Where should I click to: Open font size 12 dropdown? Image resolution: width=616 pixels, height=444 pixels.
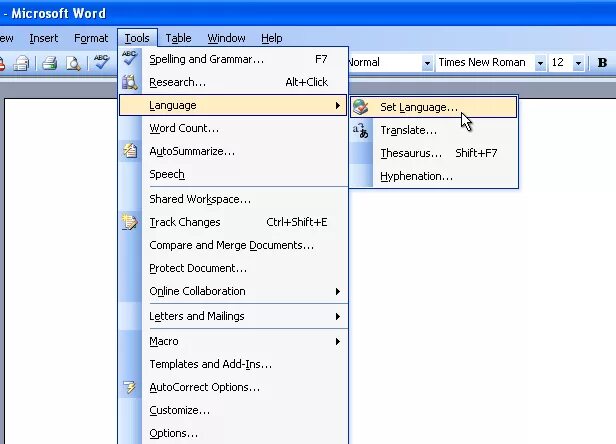(x=578, y=63)
